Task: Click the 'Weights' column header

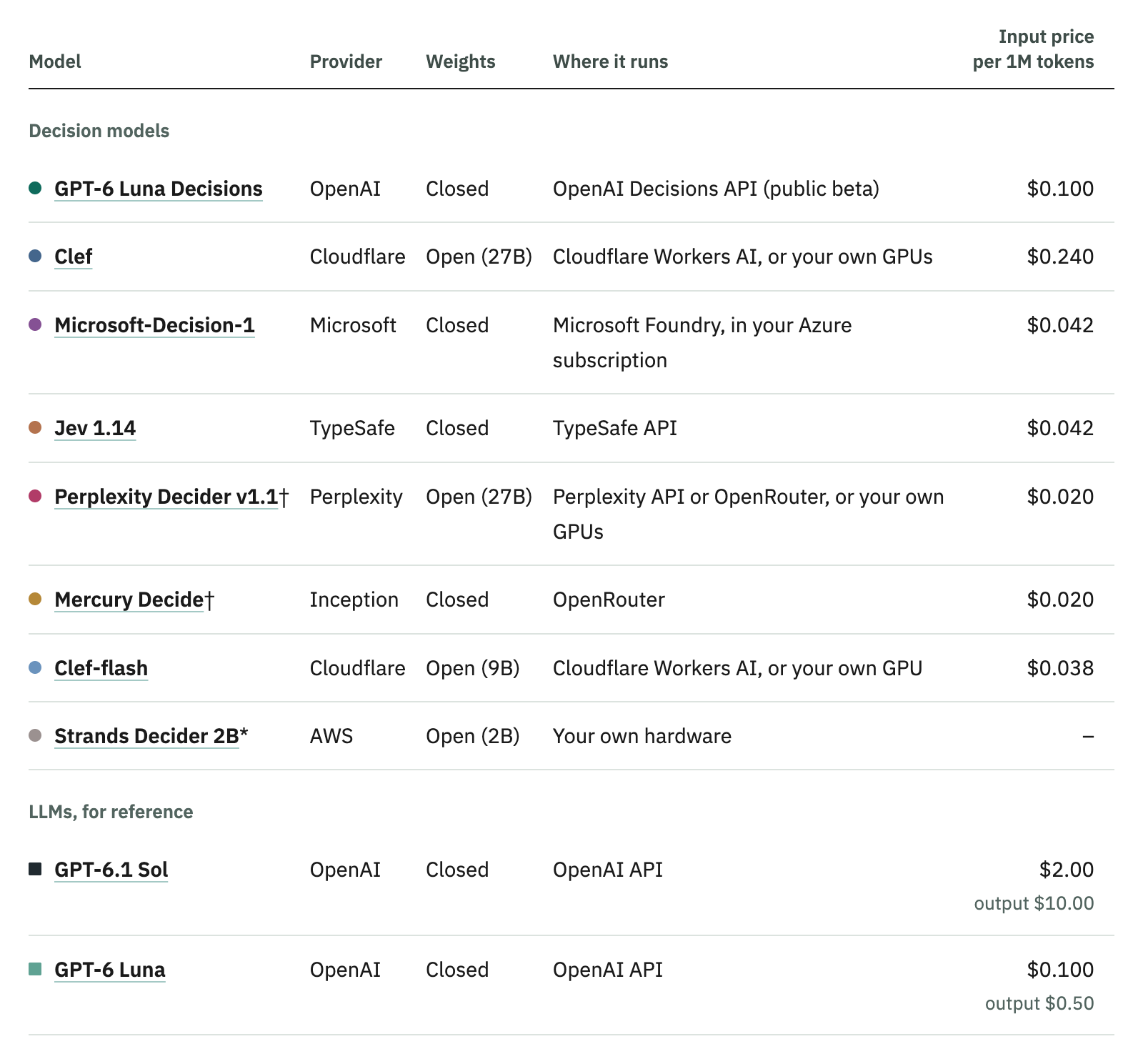Action: [x=461, y=61]
